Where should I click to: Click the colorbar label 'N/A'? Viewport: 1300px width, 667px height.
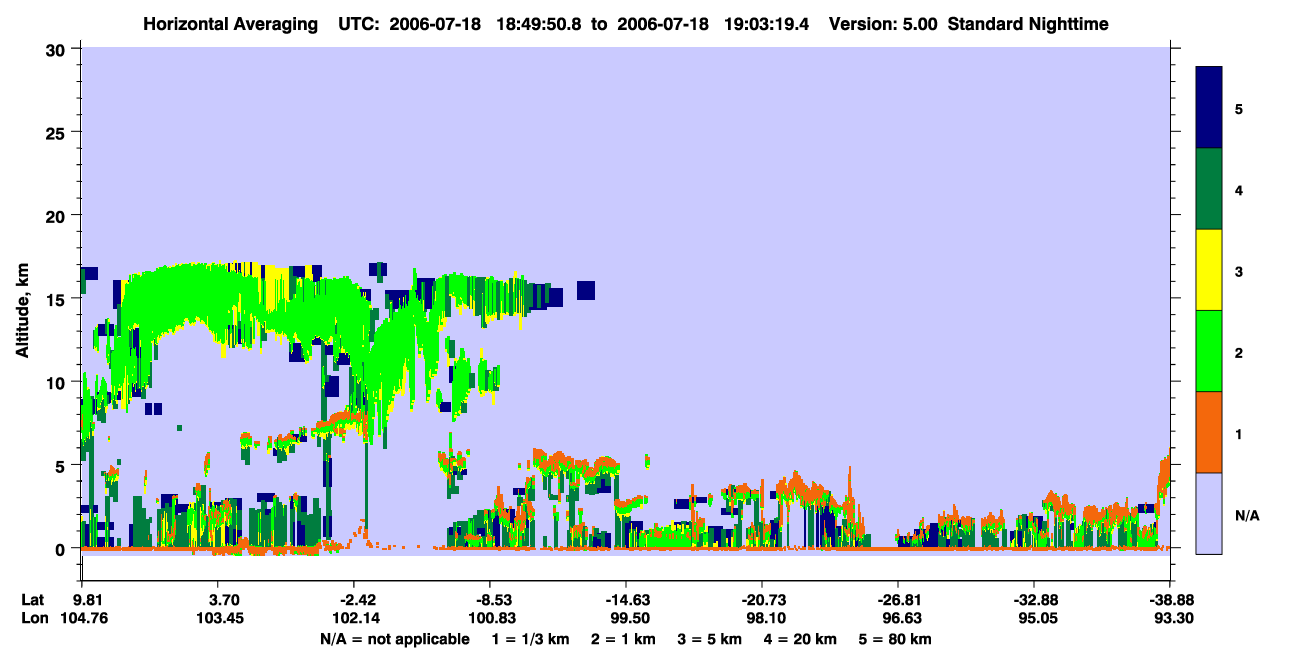[x=1247, y=516]
